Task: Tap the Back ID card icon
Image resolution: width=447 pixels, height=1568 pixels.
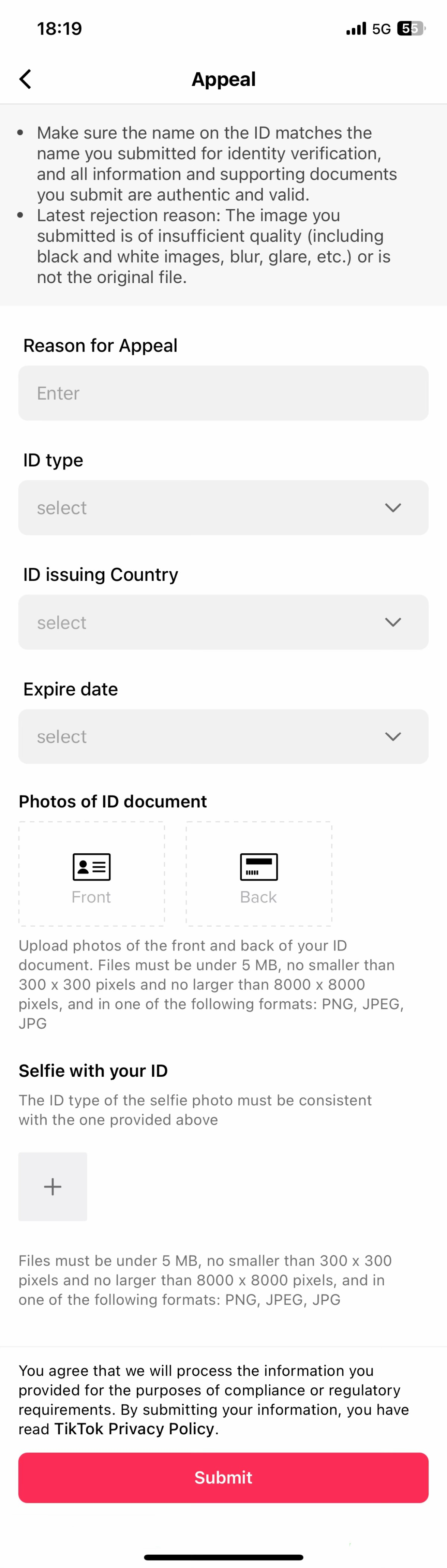Action: (259, 866)
